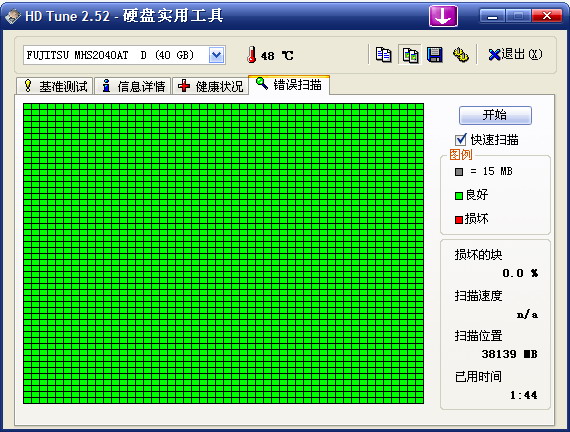Switch to the 基准测试 tab

[55, 86]
